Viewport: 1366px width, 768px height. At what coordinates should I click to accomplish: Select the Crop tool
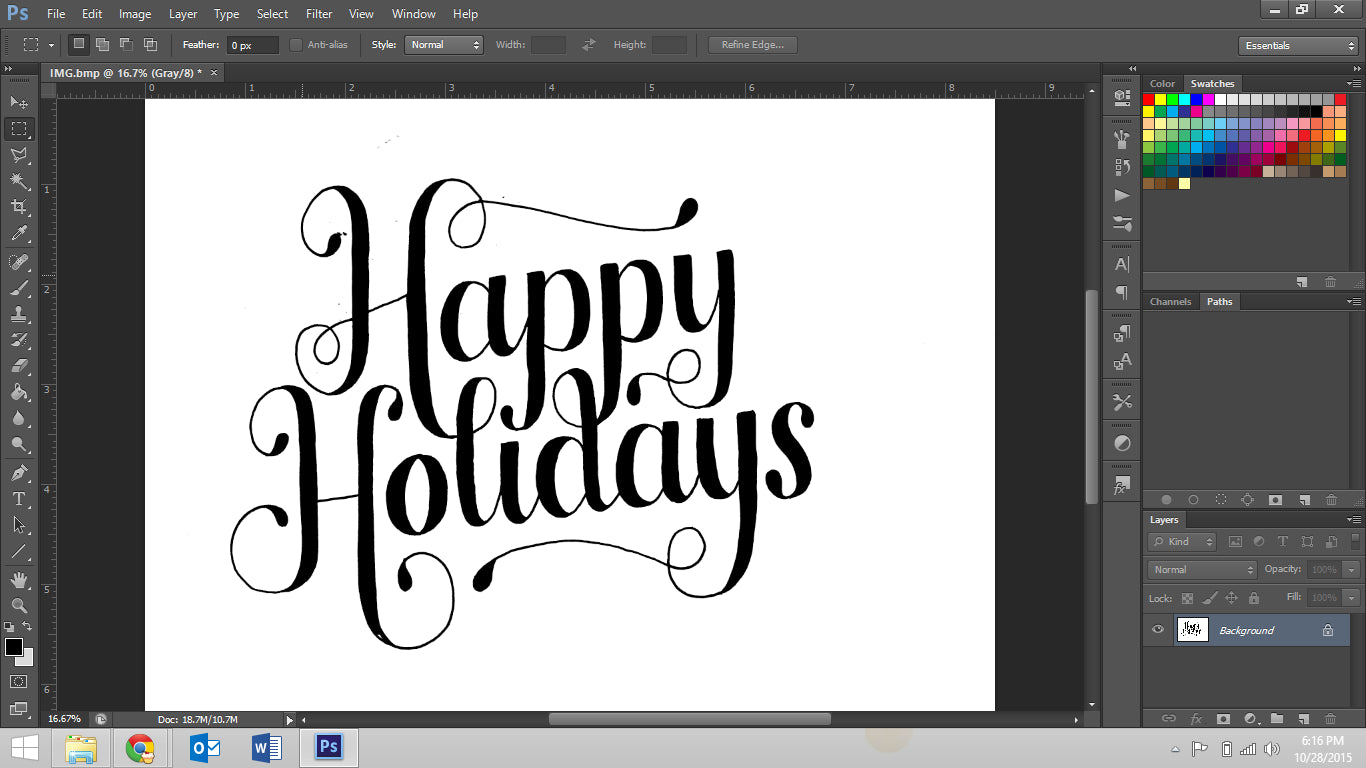coord(19,207)
